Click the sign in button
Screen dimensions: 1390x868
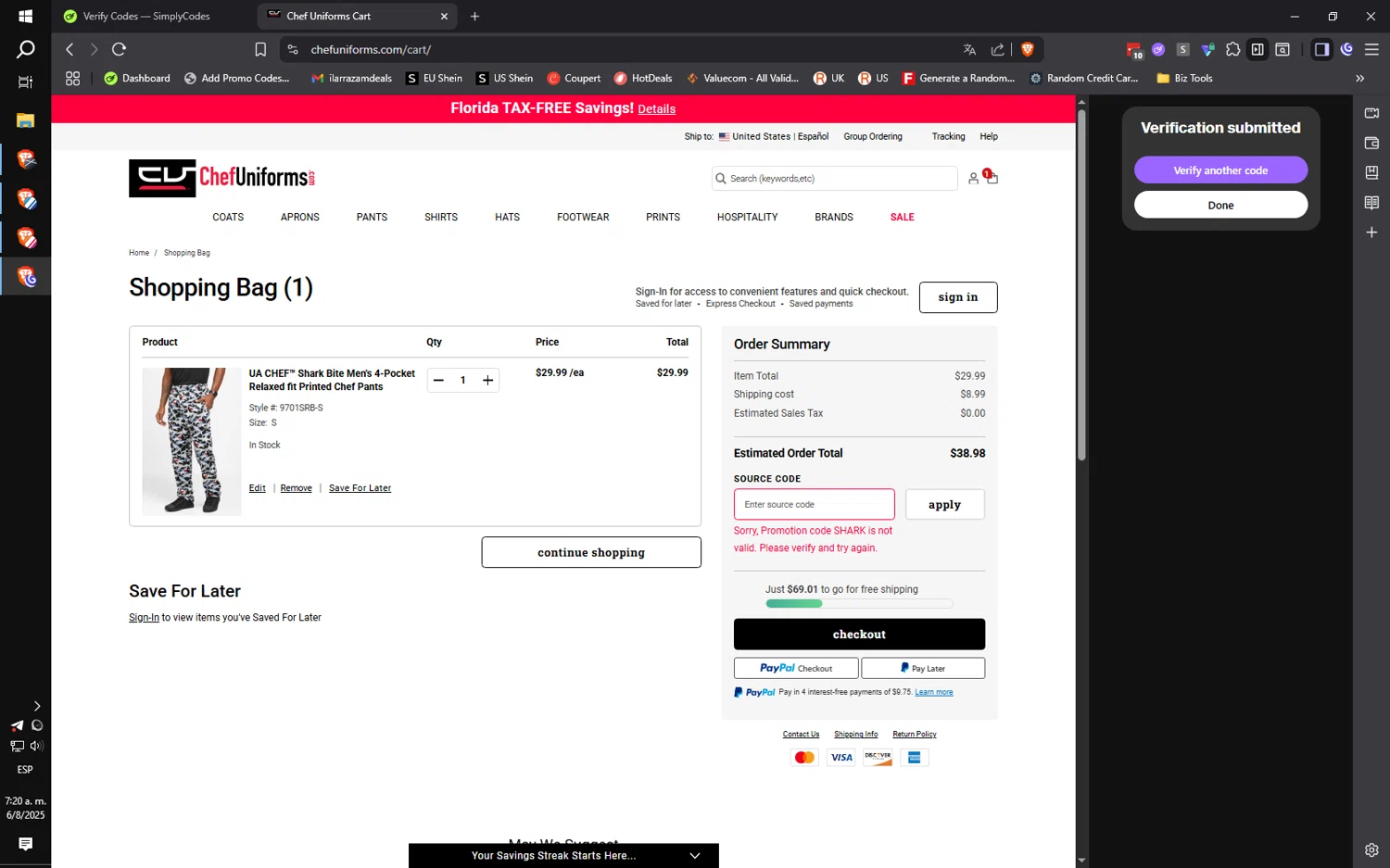[958, 297]
